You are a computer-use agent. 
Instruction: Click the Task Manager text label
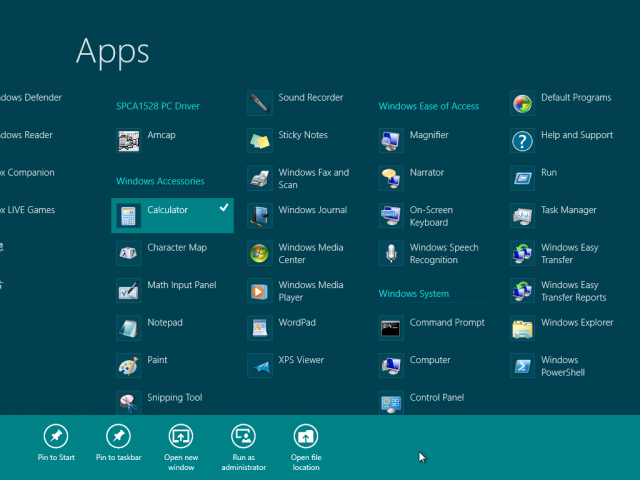(569, 210)
